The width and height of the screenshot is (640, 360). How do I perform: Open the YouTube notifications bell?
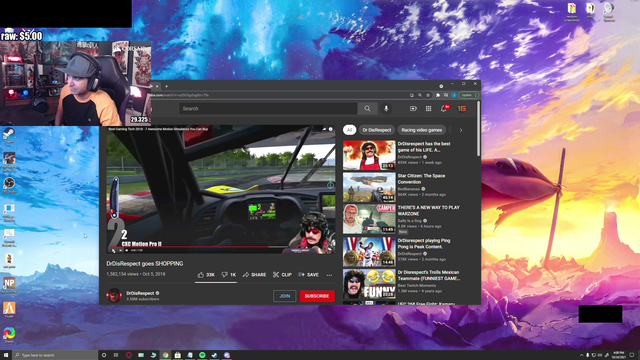tap(444, 109)
